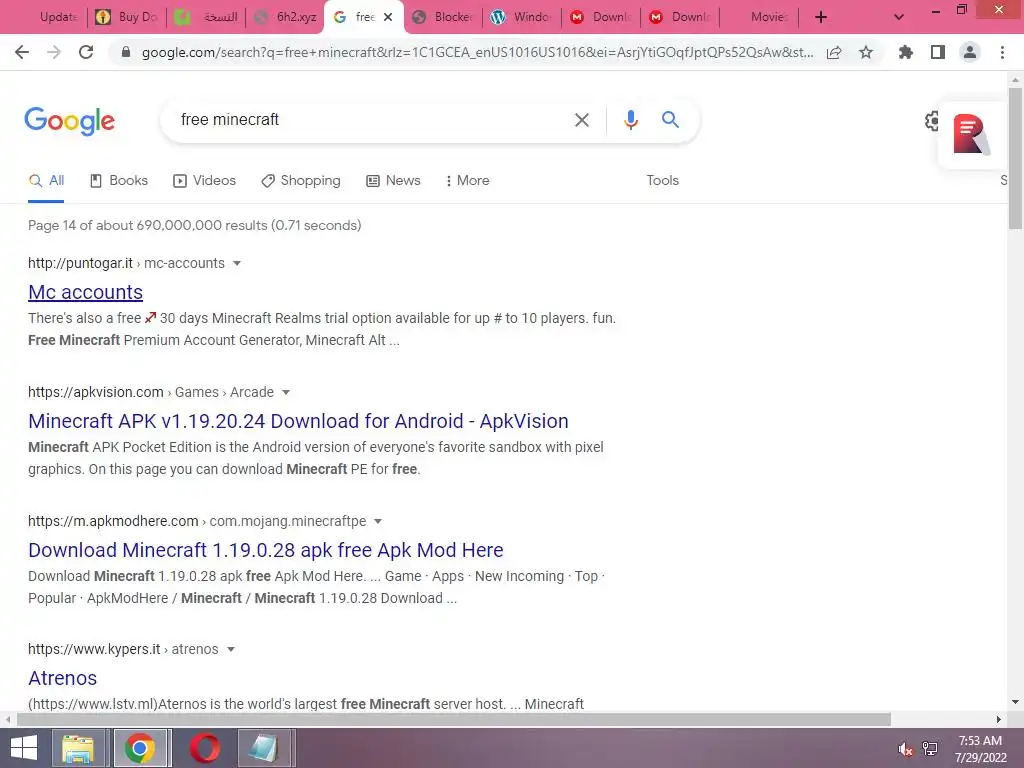Expand options arrow for apkmodhere.com result
Viewport: 1024px width, 768px height.
tap(377, 521)
